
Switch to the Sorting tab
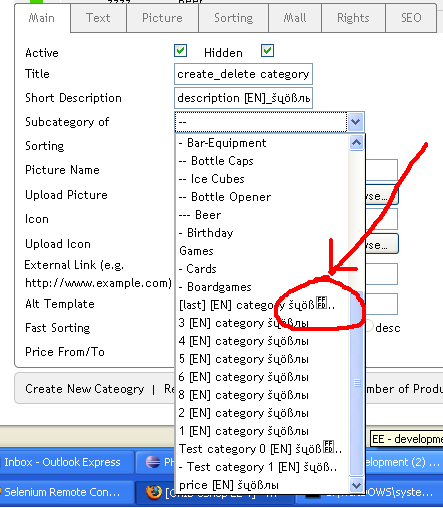[233, 18]
